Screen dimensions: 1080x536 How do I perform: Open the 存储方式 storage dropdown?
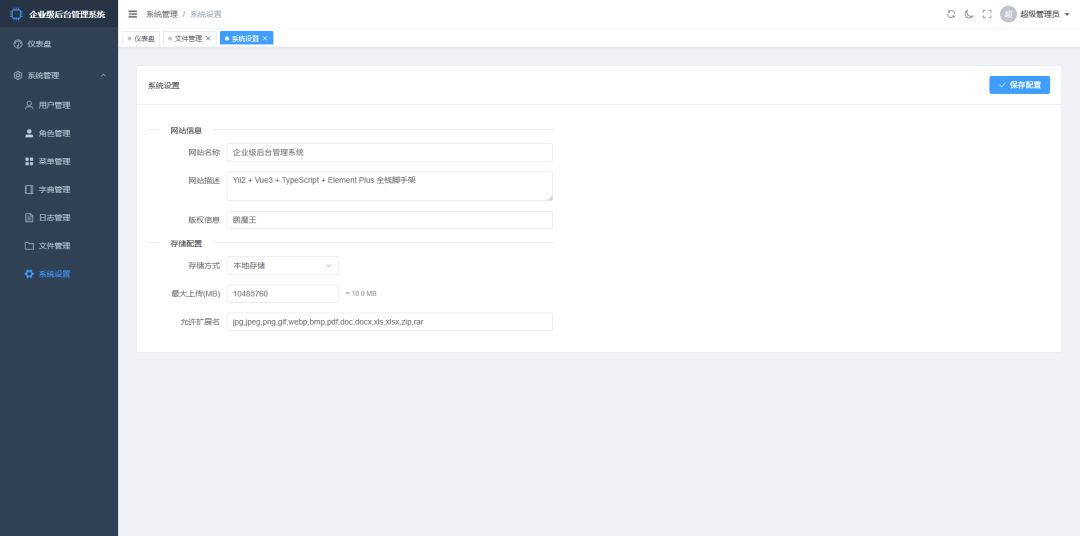(x=282, y=265)
